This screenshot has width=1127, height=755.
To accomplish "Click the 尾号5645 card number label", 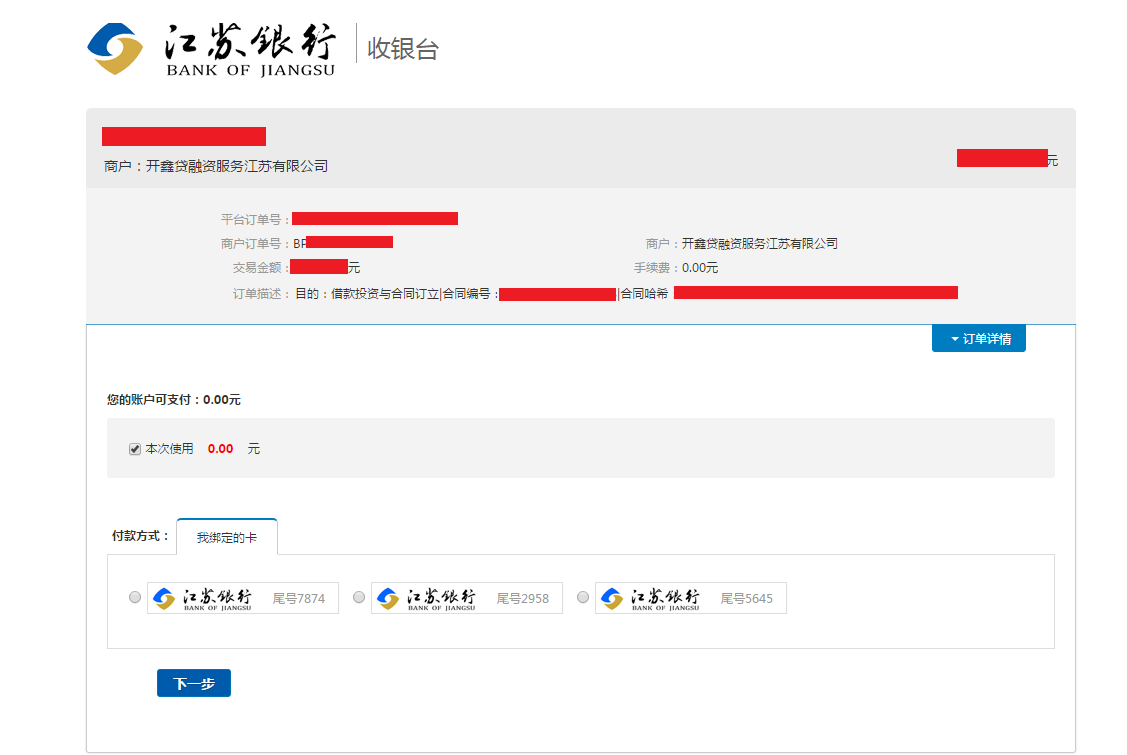I will coord(747,598).
